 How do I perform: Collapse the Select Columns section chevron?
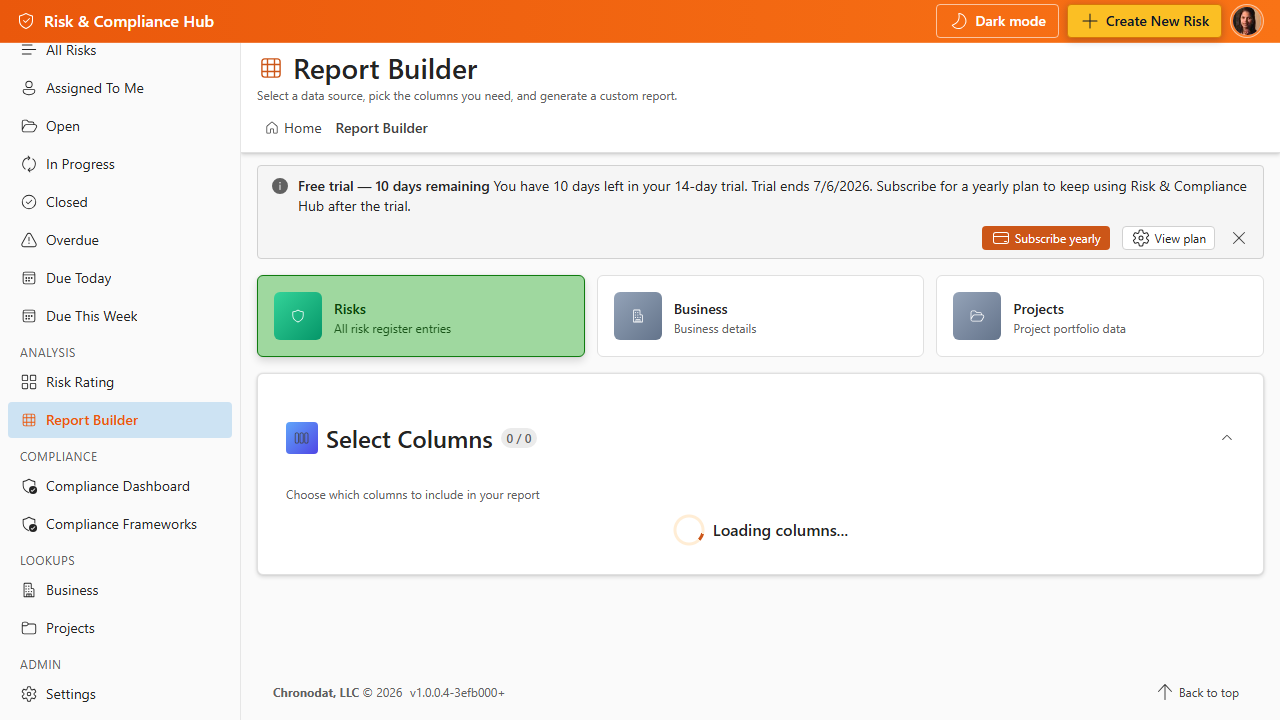pos(1227,438)
